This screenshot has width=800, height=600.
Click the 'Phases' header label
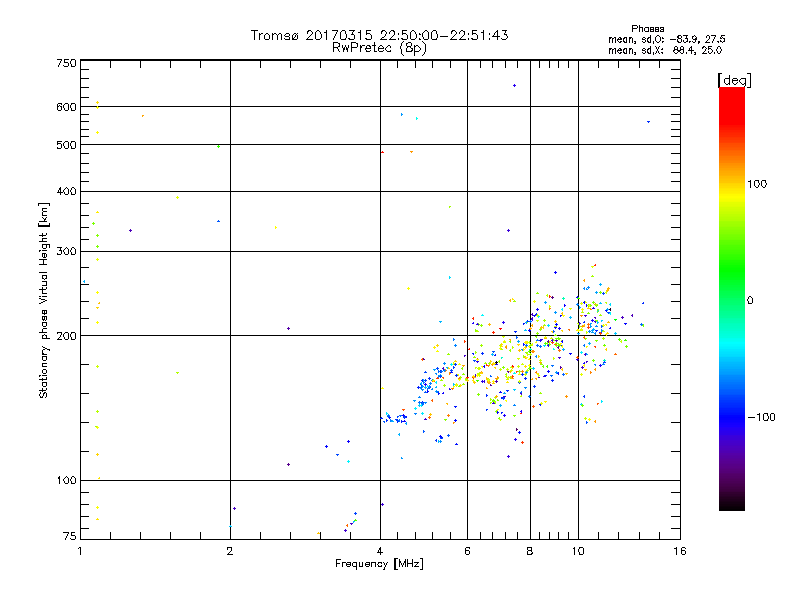(x=647, y=29)
